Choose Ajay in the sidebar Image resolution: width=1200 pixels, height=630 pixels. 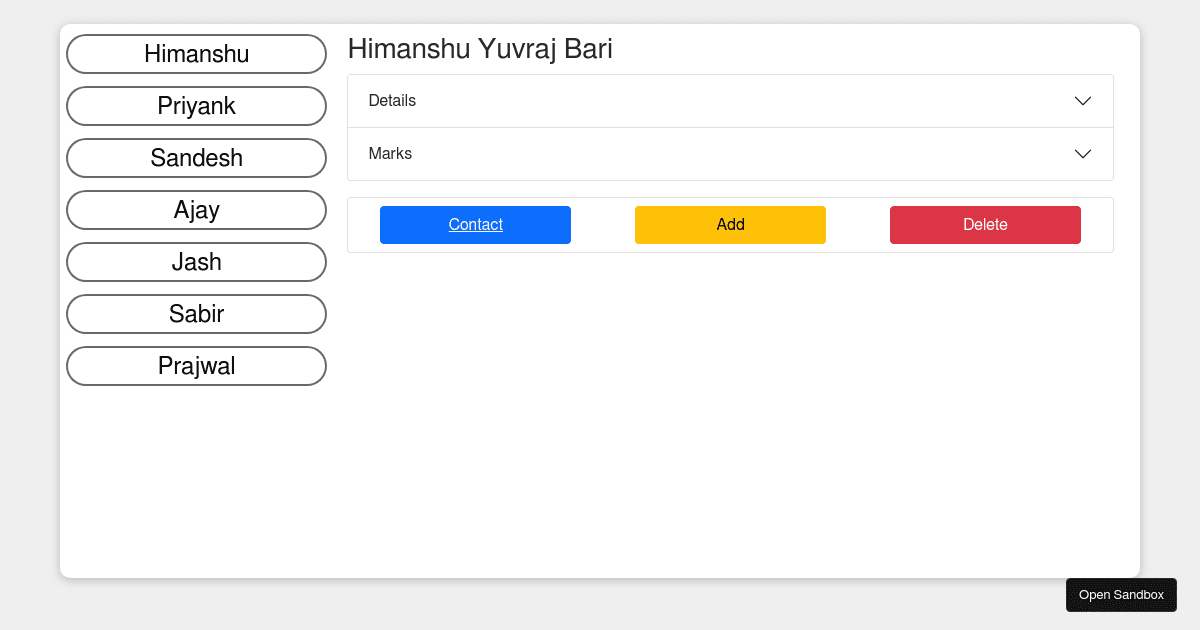(x=196, y=210)
